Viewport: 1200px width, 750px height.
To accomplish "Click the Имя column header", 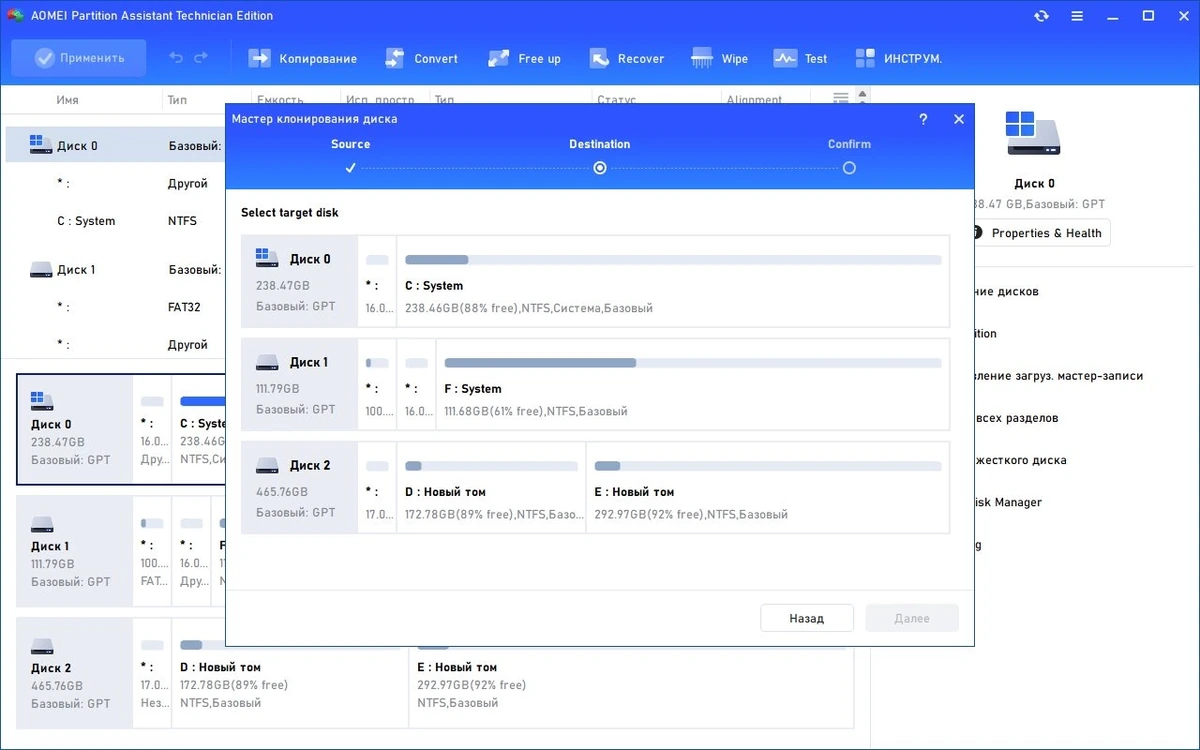I will (x=68, y=100).
